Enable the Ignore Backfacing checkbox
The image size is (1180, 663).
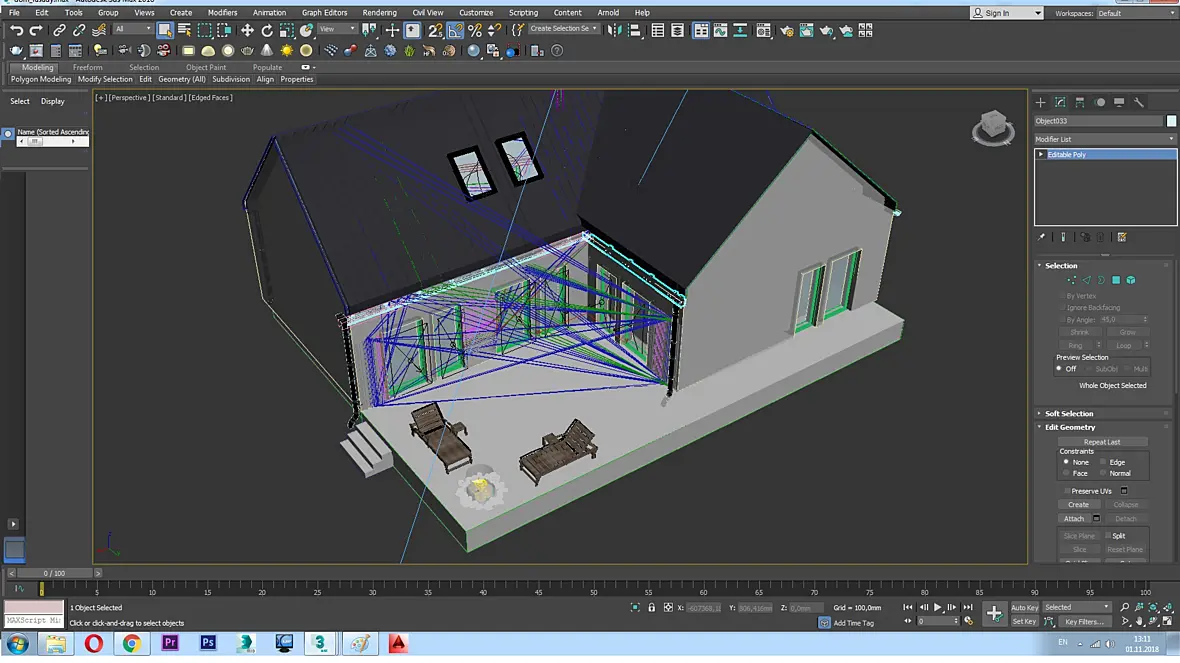1063,307
